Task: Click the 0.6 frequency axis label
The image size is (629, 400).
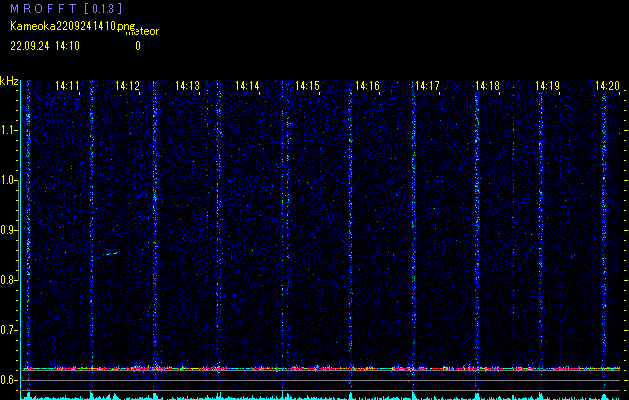Action: click(8, 380)
